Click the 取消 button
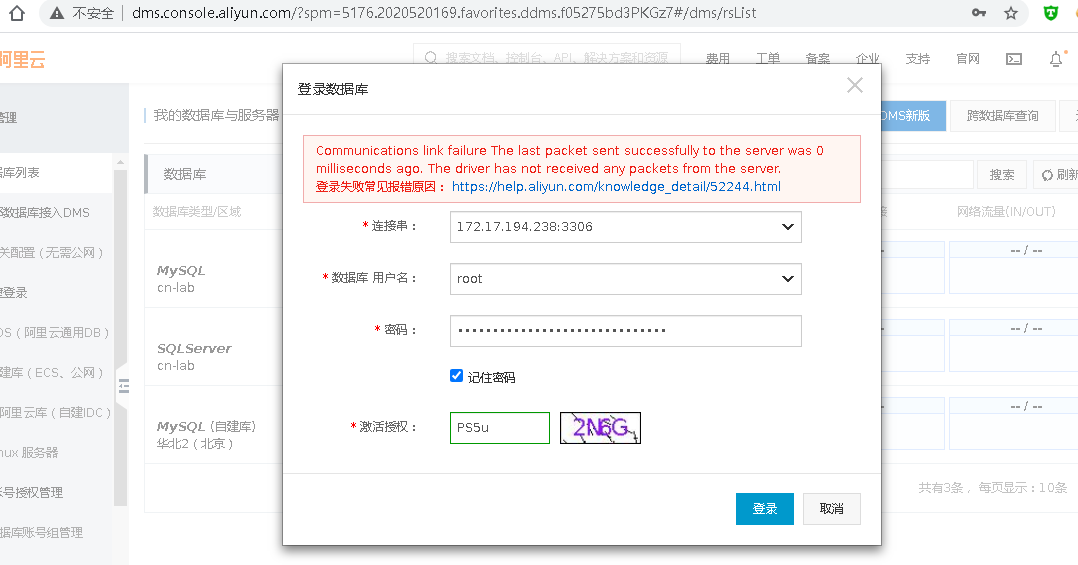The width and height of the screenshot is (1078, 565). [x=831, y=509]
